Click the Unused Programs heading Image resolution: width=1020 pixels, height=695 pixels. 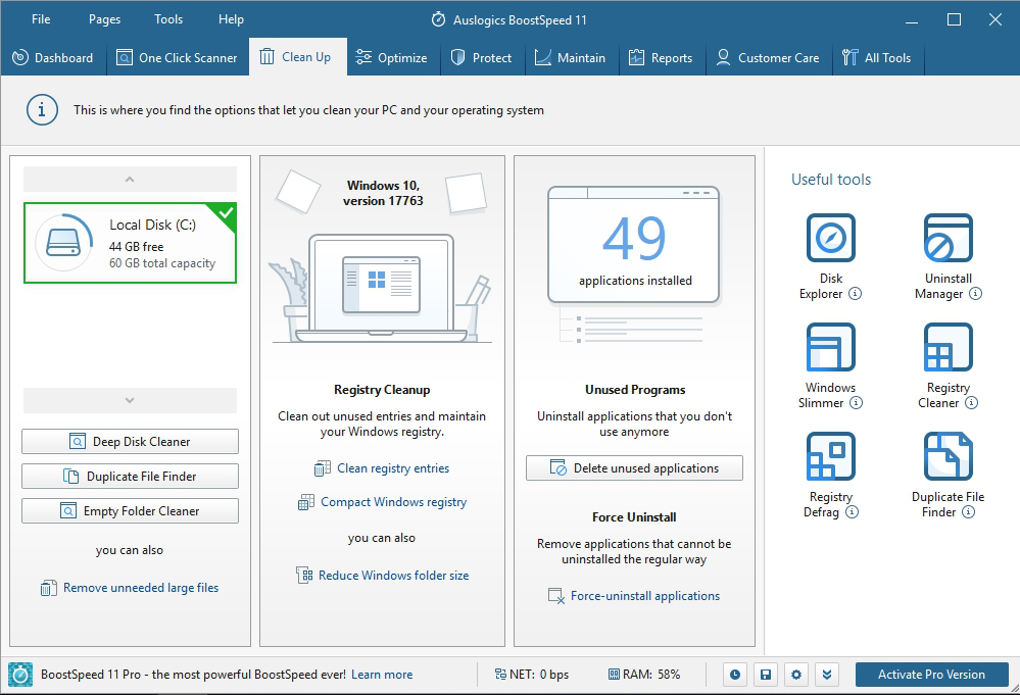(x=635, y=390)
